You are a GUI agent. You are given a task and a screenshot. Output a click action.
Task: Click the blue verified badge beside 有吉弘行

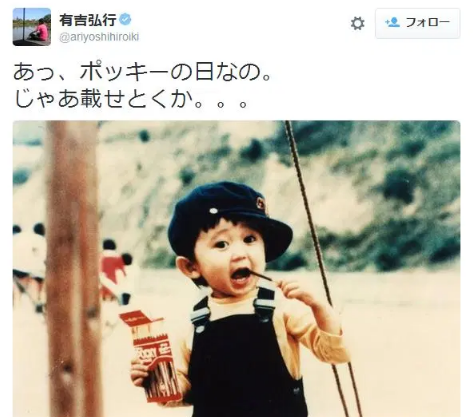coord(125,20)
